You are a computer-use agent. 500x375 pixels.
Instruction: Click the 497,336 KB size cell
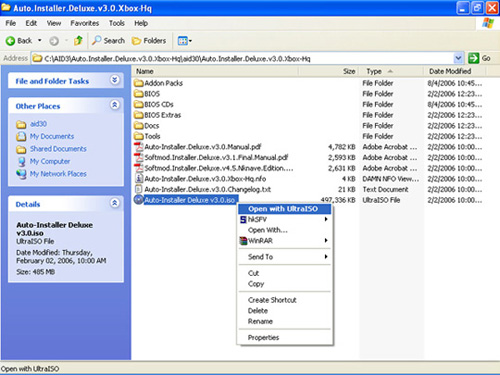[x=338, y=200]
